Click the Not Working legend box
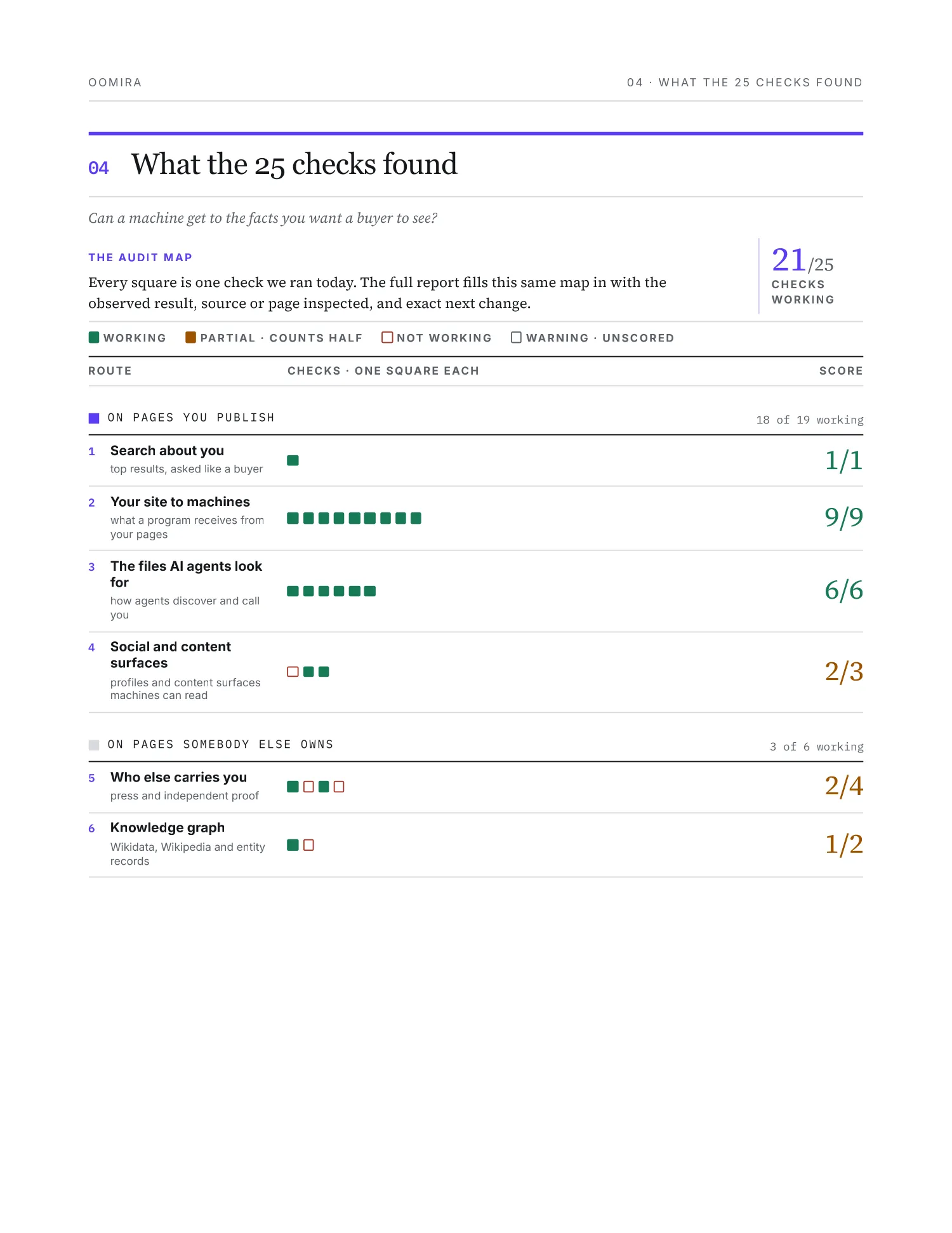 (x=387, y=337)
